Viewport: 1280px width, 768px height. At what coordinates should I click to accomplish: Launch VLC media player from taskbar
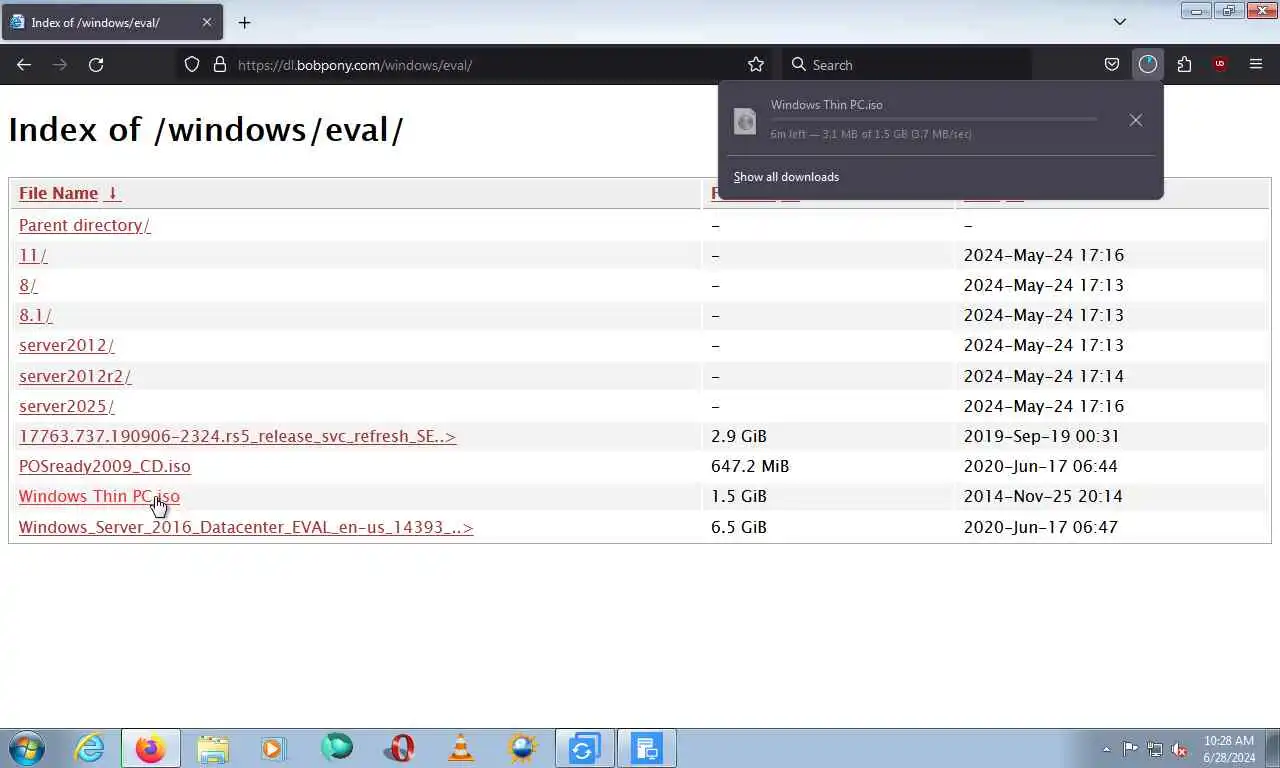point(461,748)
